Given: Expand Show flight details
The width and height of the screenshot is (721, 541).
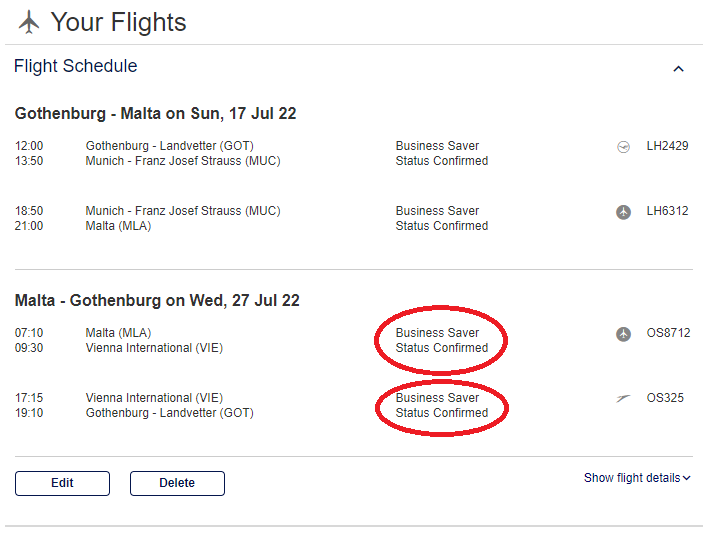Looking at the screenshot, I should point(637,478).
